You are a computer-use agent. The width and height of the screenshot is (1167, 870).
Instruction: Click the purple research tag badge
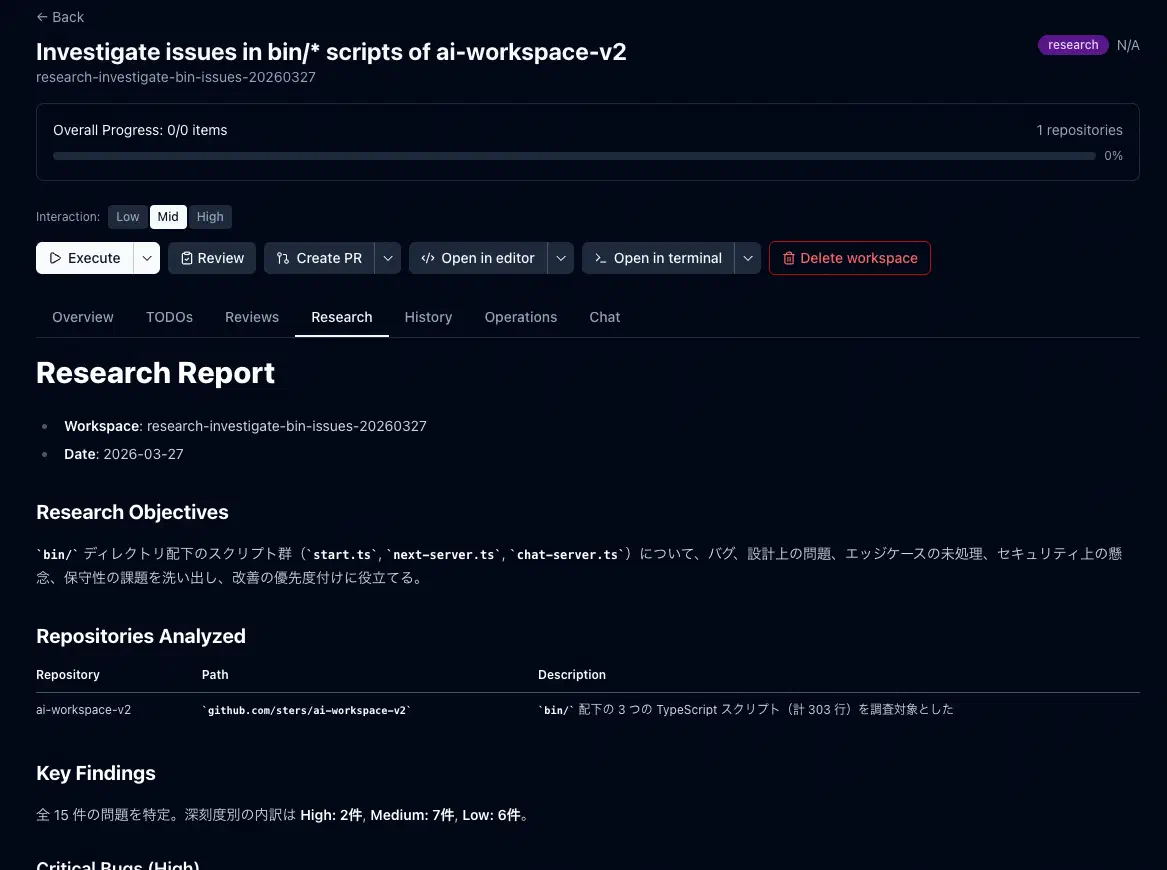tap(1073, 45)
